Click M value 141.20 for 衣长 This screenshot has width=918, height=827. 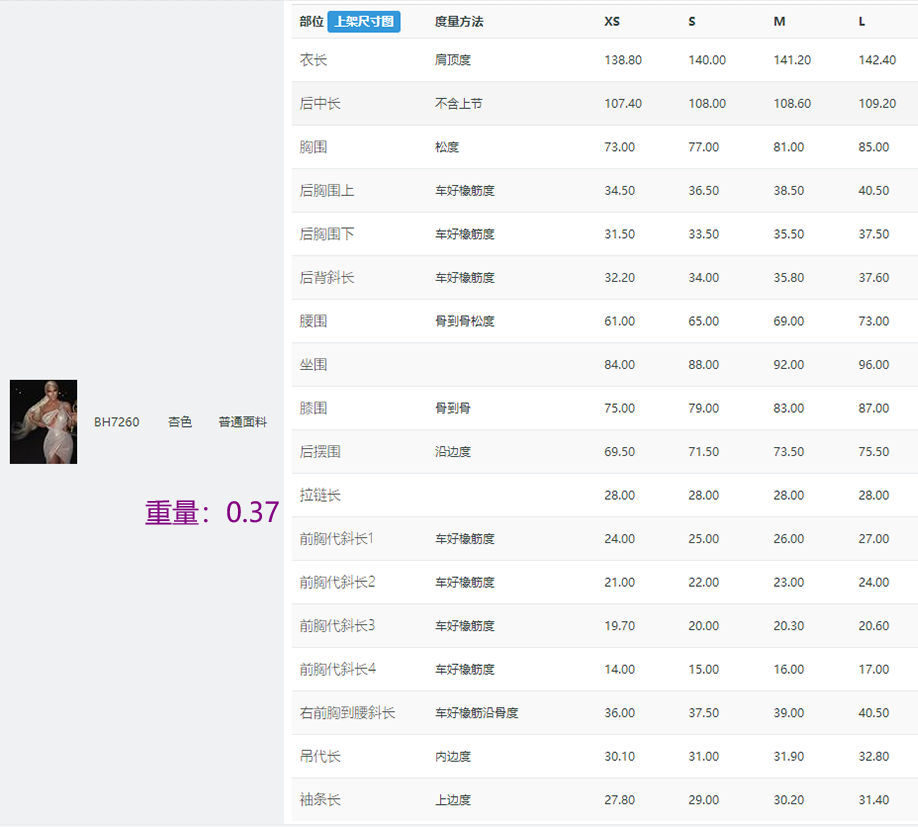coord(792,60)
